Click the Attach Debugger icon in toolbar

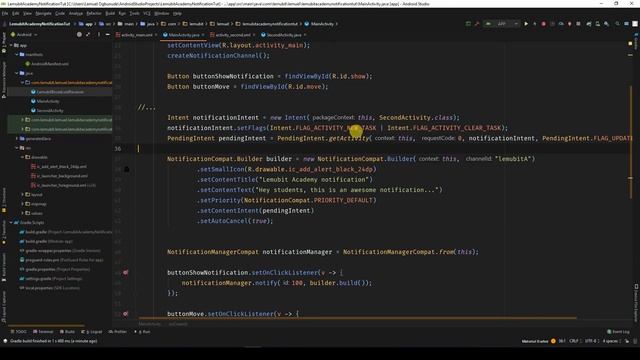coord(570,24)
